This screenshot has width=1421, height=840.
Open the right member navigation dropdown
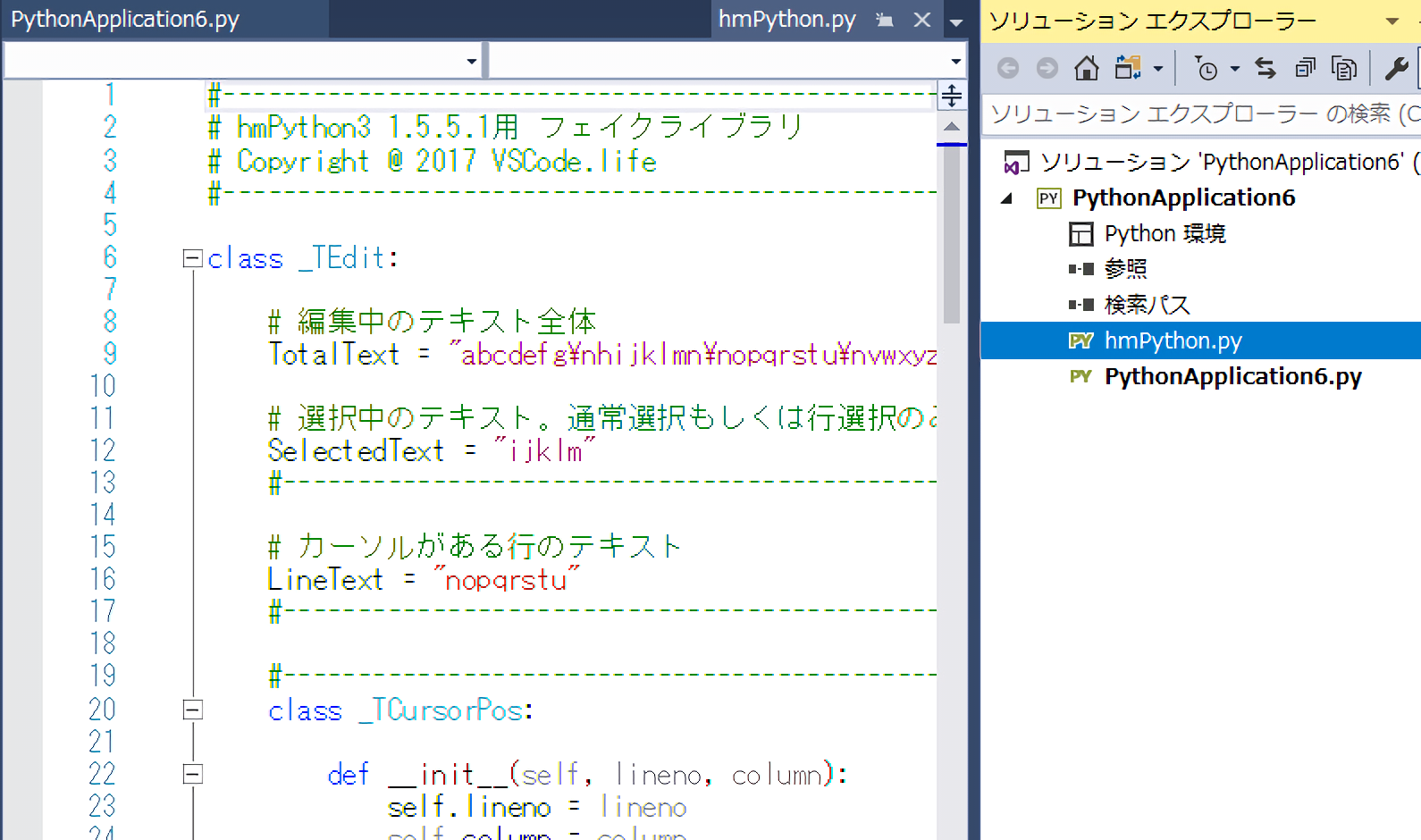955,61
